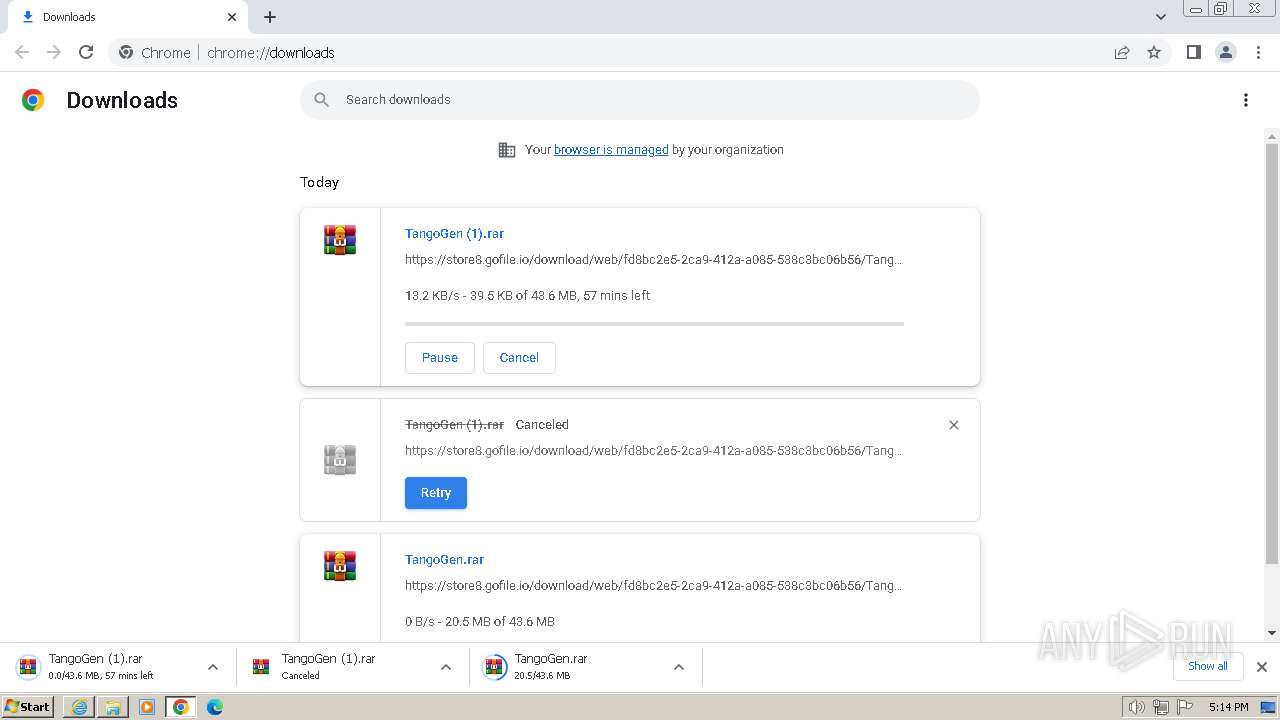Select the Downloads tab
Viewport: 1280px width, 720px height.
[120, 17]
